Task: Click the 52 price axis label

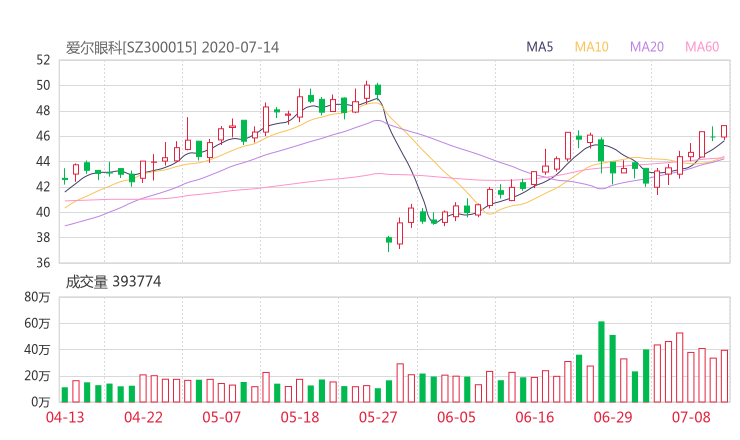Action: [x=43, y=60]
